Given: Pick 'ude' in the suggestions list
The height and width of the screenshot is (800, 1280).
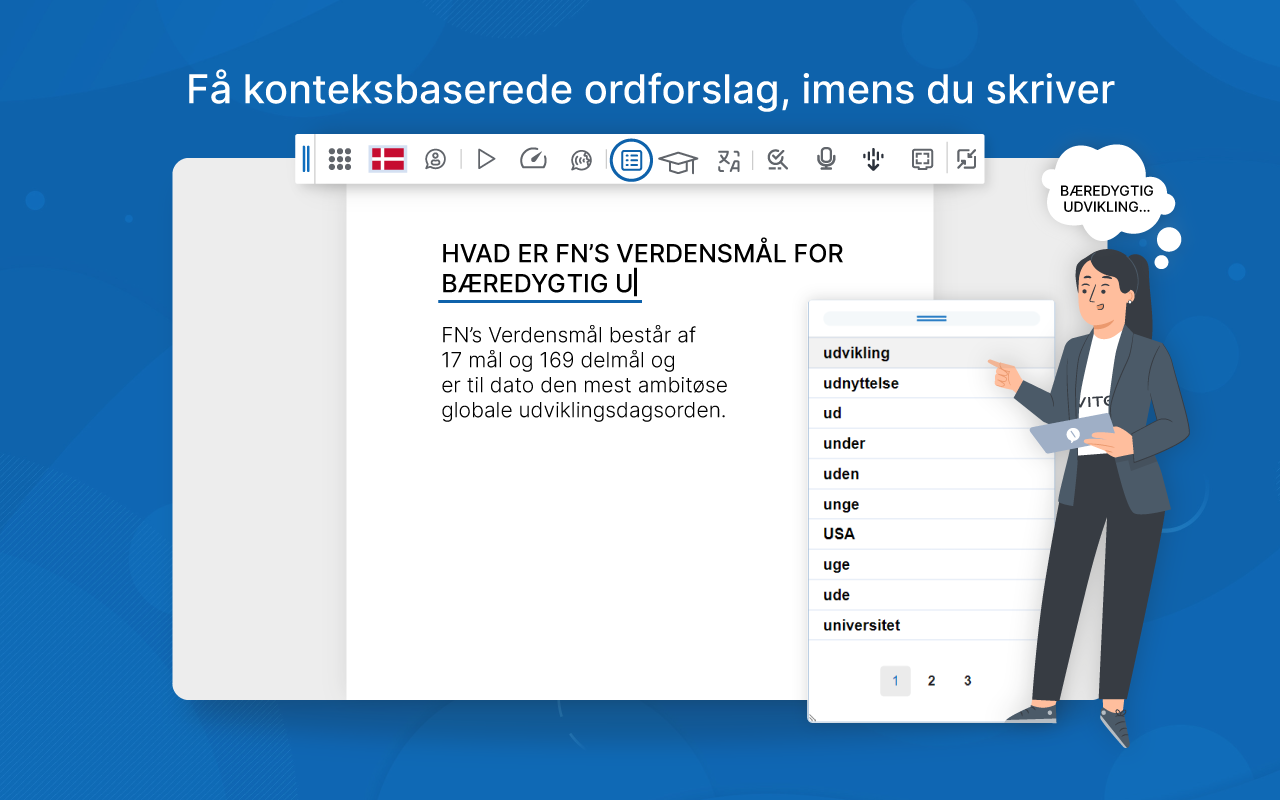Looking at the screenshot, I should click(x=931, y=595).
